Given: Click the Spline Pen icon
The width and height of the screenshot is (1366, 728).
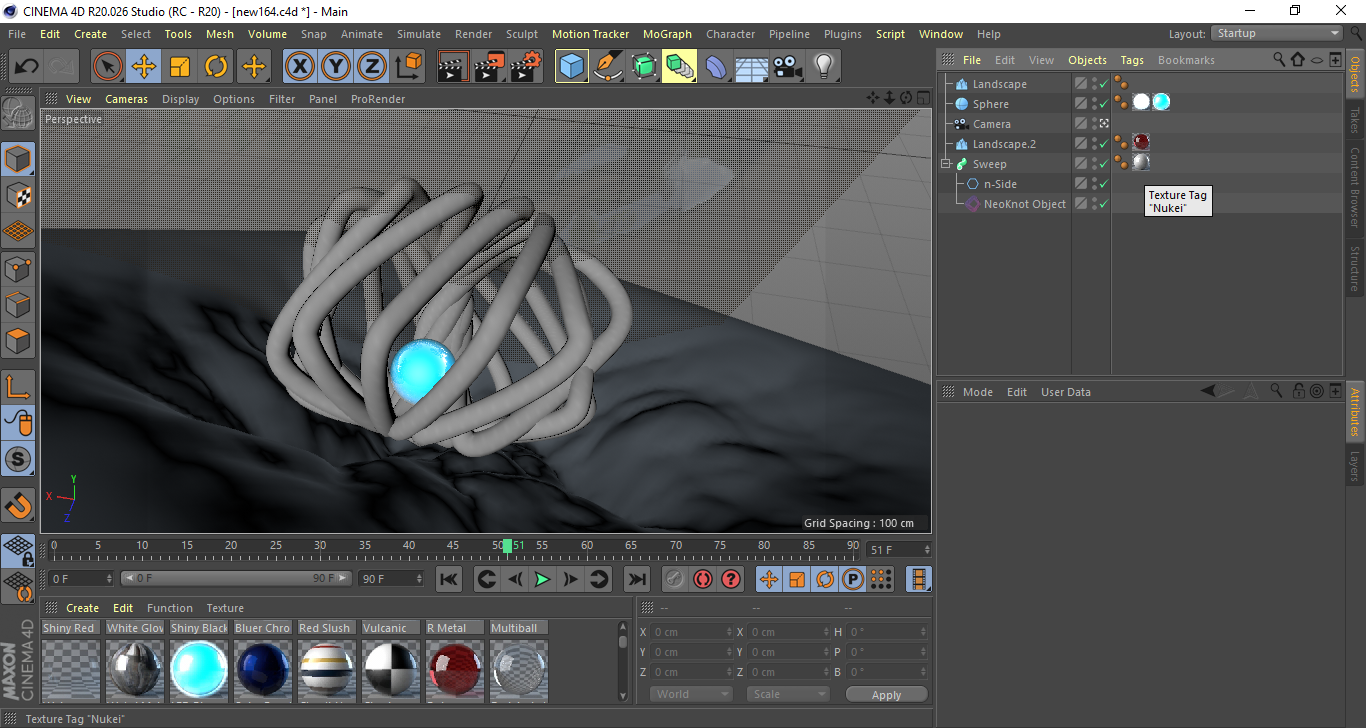Looking at the screenshot, I should coord(608,67).
